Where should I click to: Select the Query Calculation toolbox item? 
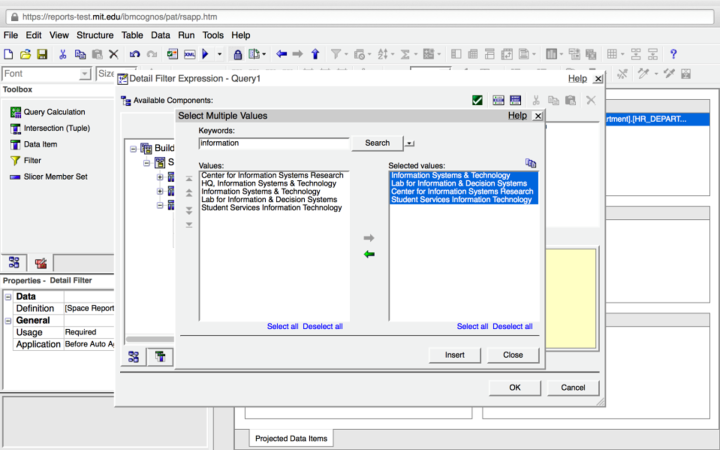click(x=54, y=112)
